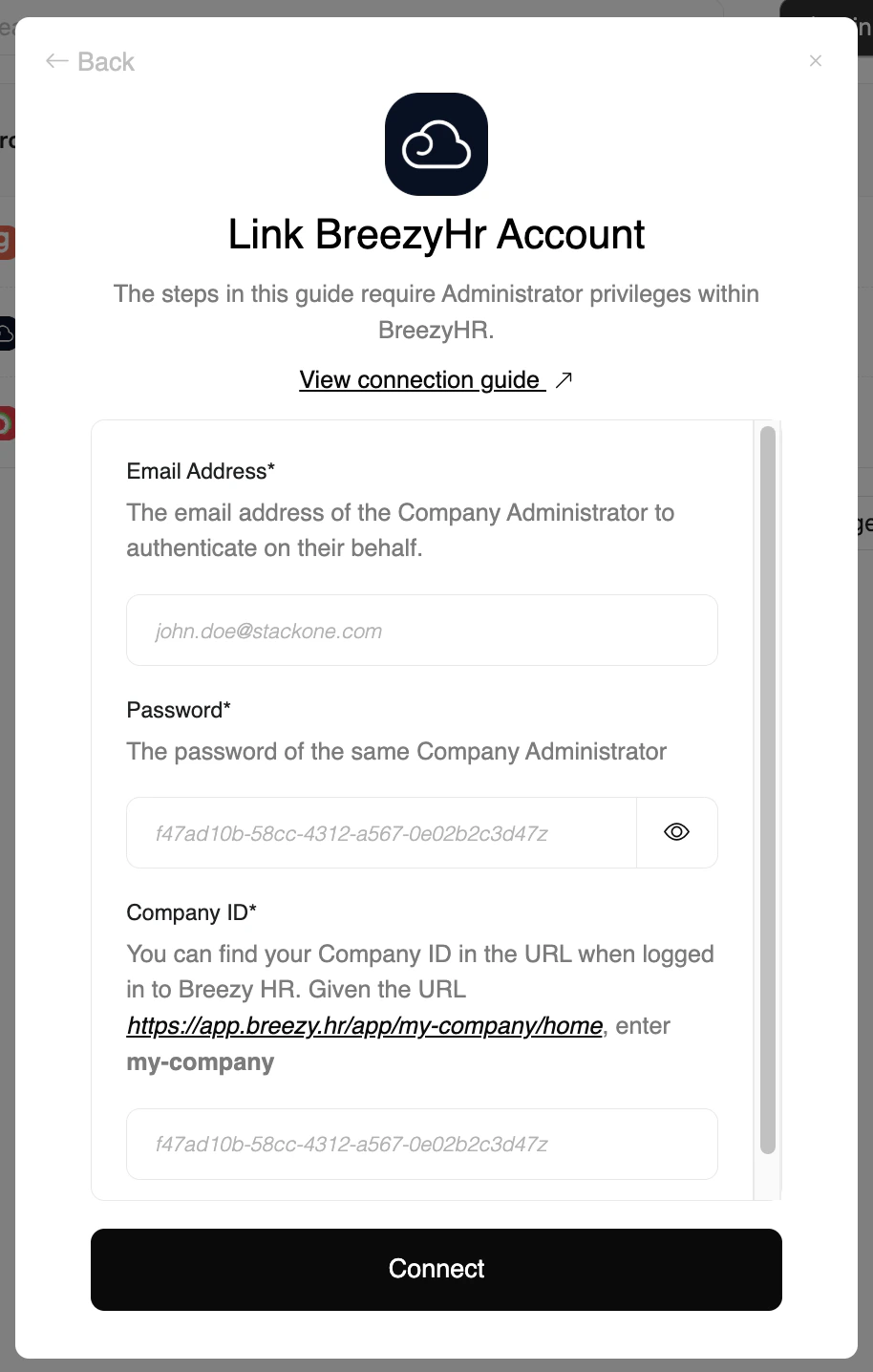Screen dimensions: 873x1372
Task: Click the bold my-company example text
Action: tap(200, 1061)
